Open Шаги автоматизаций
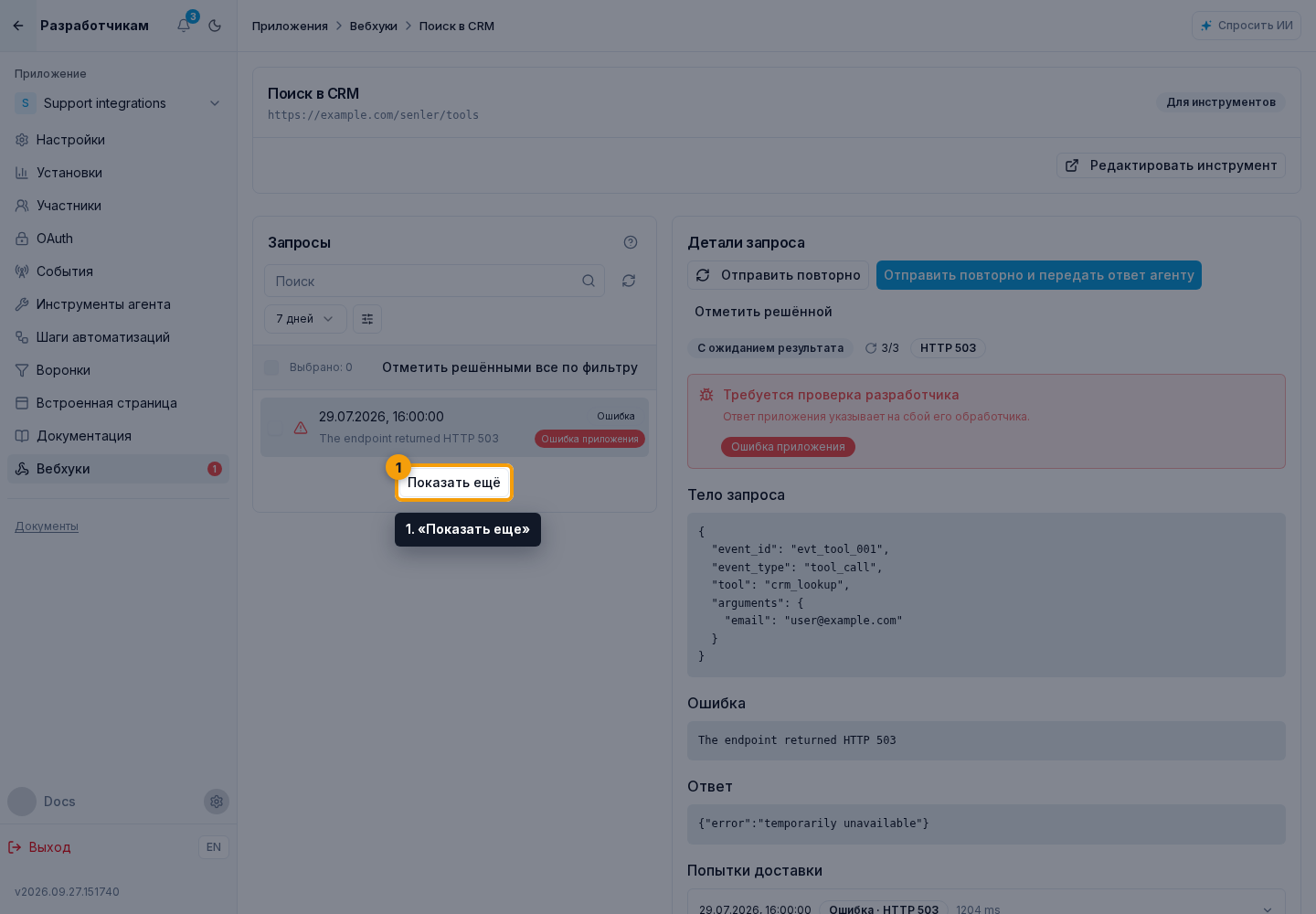1316x914 pixels. pos(118,337)
